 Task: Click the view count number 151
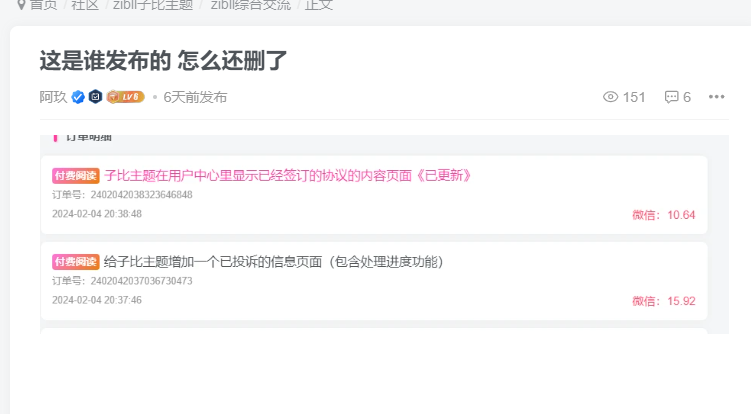pos(634,97)
